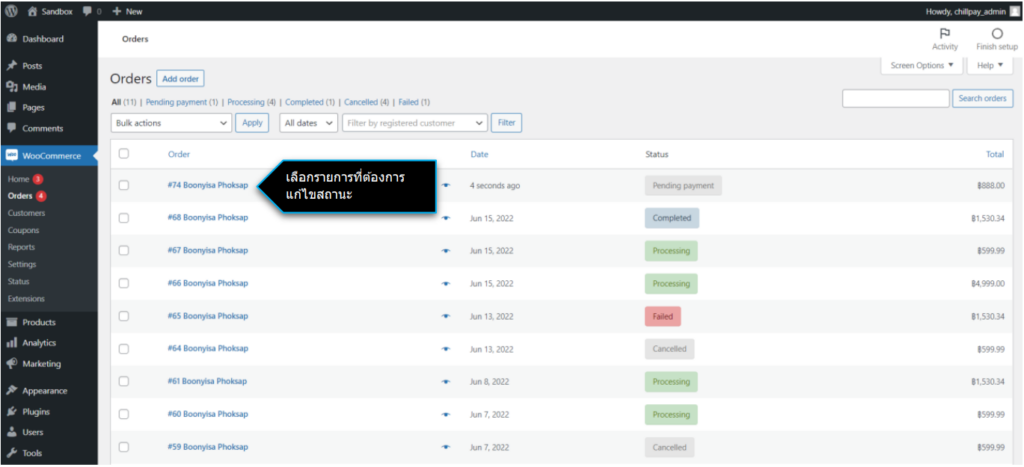Tick the checkbox for order #65
Viewport: 1024px width, 467px height.
(123, 316)
